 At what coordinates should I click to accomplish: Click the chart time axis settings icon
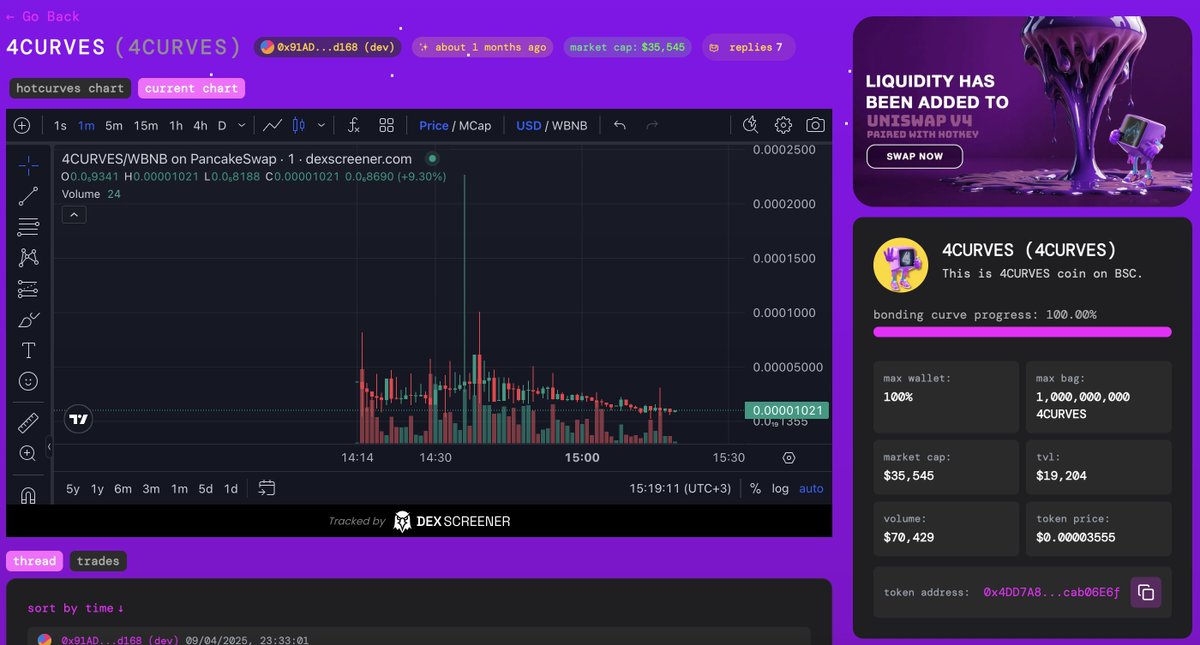(x=789, y=457)
